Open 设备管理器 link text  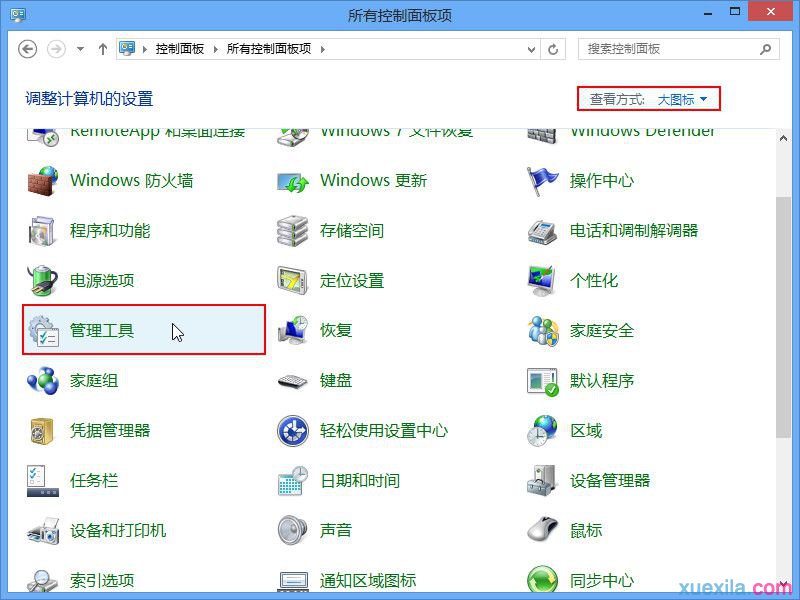coord(610,481)
